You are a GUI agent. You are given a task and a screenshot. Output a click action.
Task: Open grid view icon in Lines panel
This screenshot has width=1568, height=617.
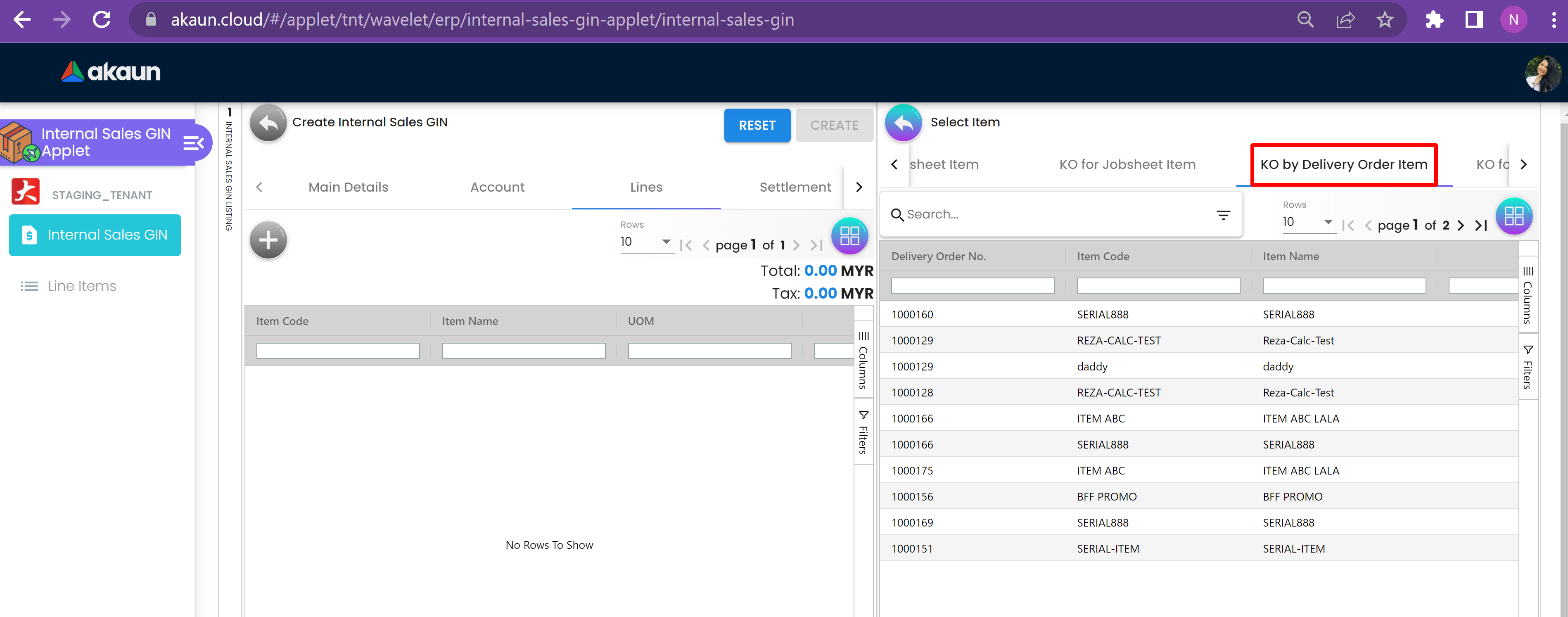tap(849, 235)
